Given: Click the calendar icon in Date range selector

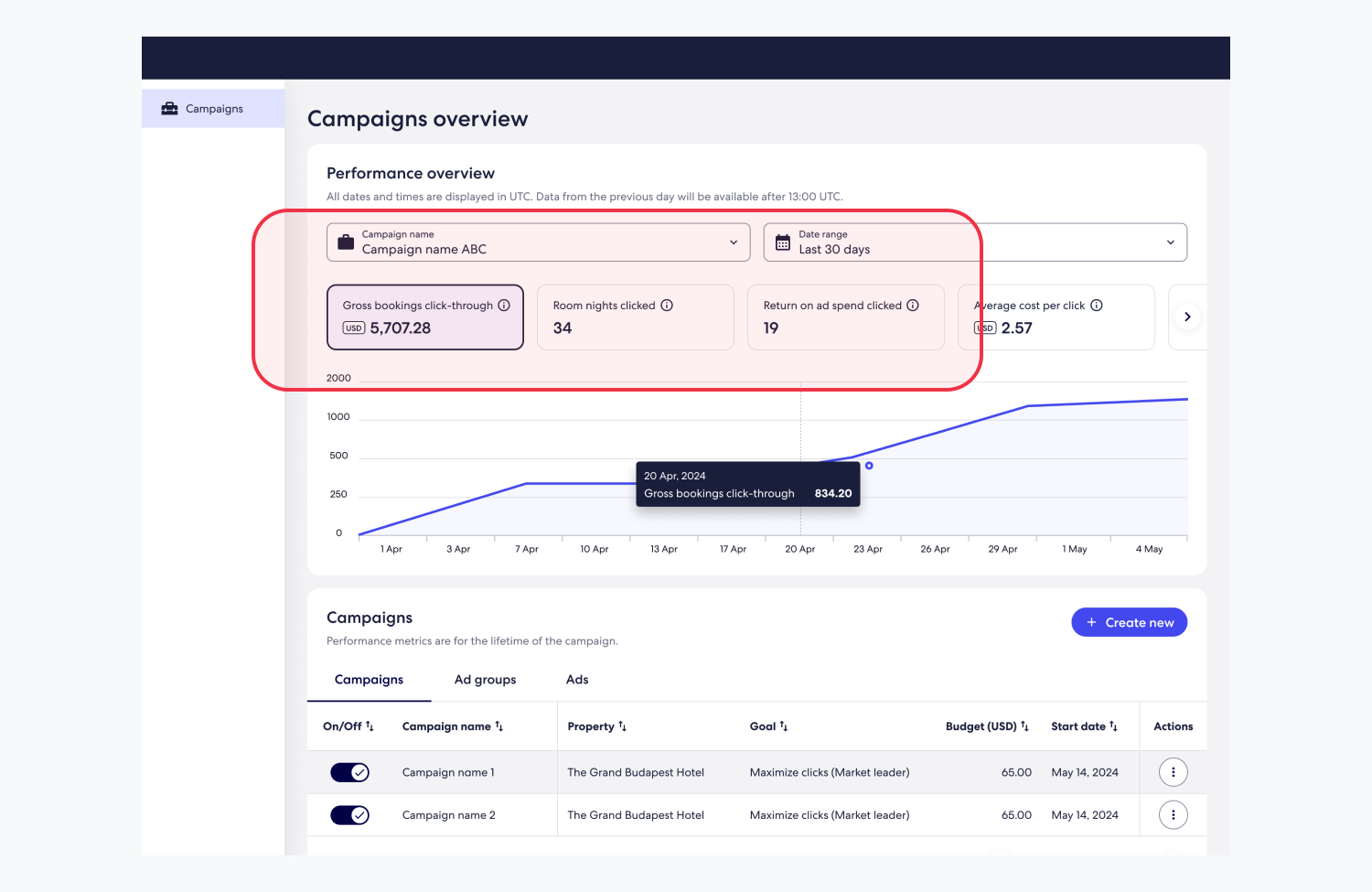Looking at the screenshot, I should (782, 242).
